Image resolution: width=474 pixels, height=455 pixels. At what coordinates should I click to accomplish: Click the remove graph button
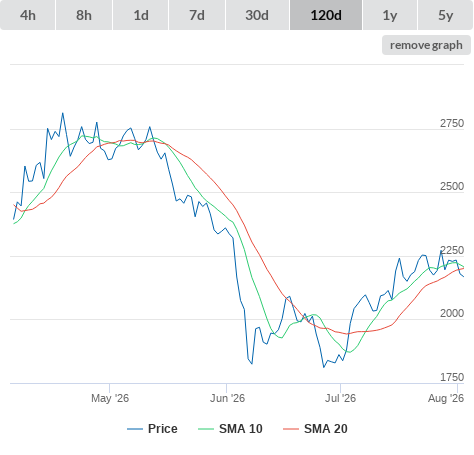tap(426, 45)
